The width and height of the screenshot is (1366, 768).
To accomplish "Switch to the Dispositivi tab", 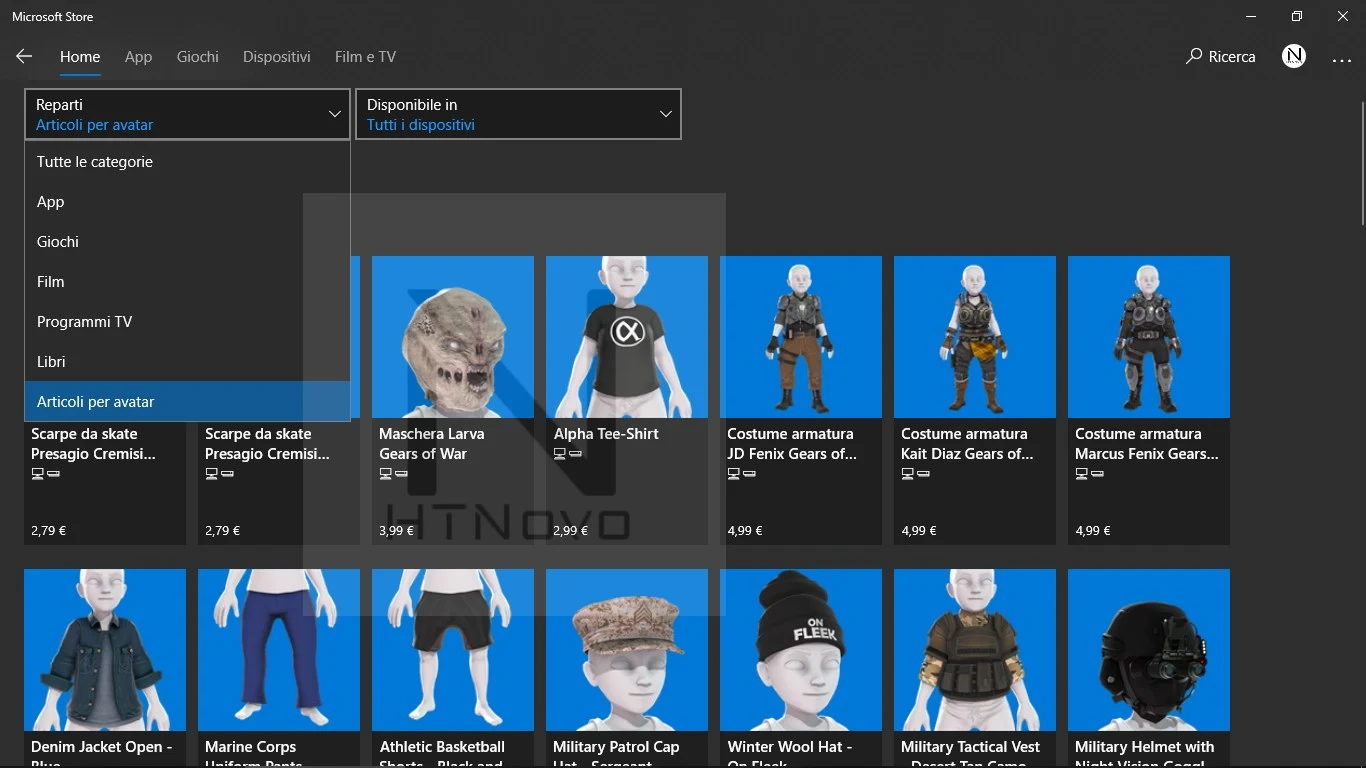I will point(276,57).
